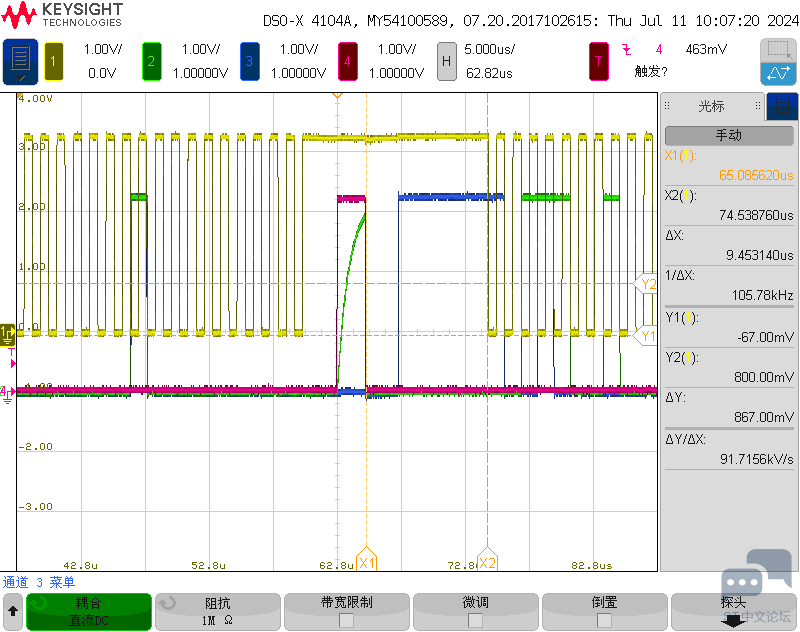This screenshot has width=800, height=632.
Task: Open horizontal H timebase badge
Action: [446, 62]
